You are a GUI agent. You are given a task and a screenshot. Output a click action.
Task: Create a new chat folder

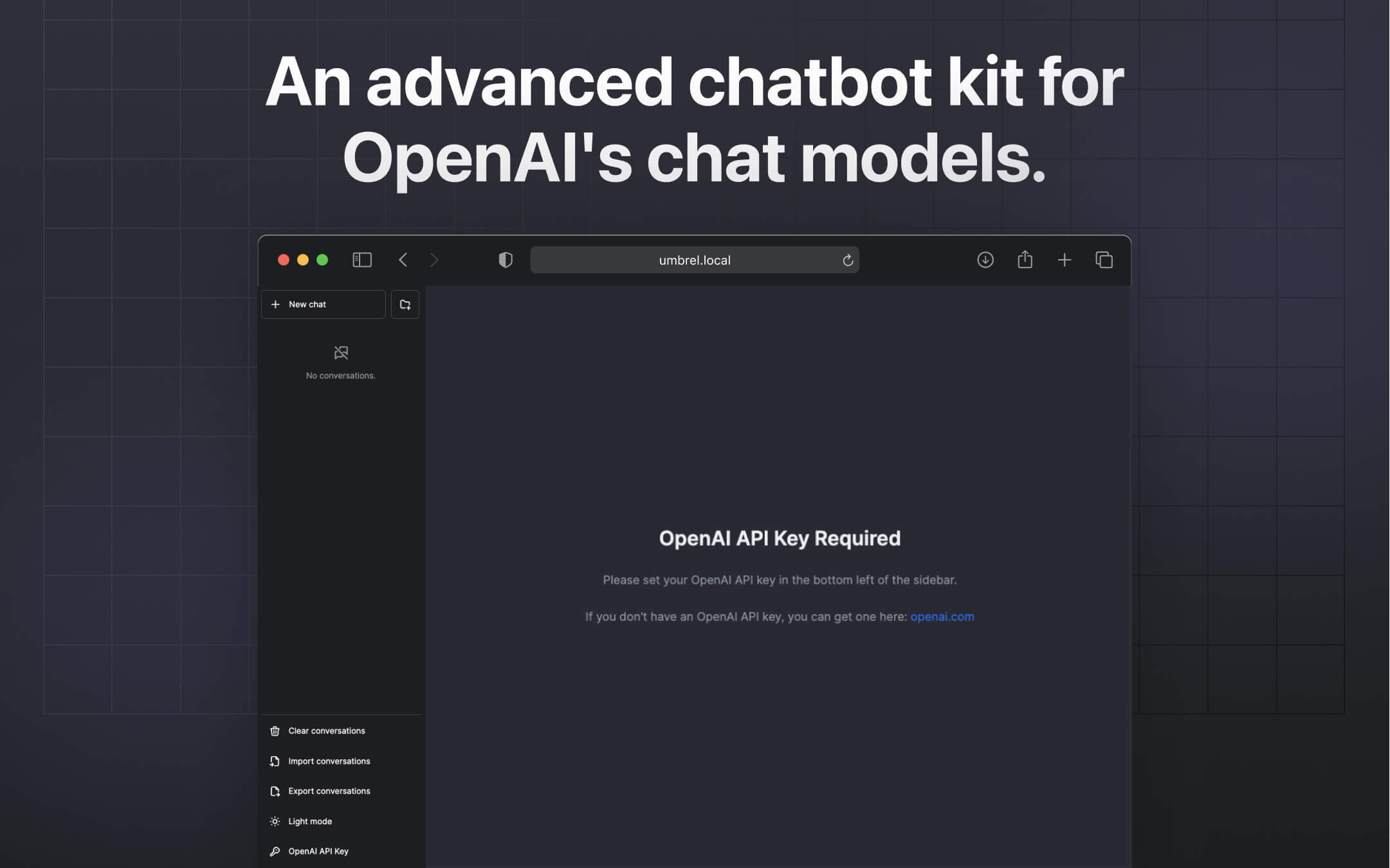tap(405, 304)
